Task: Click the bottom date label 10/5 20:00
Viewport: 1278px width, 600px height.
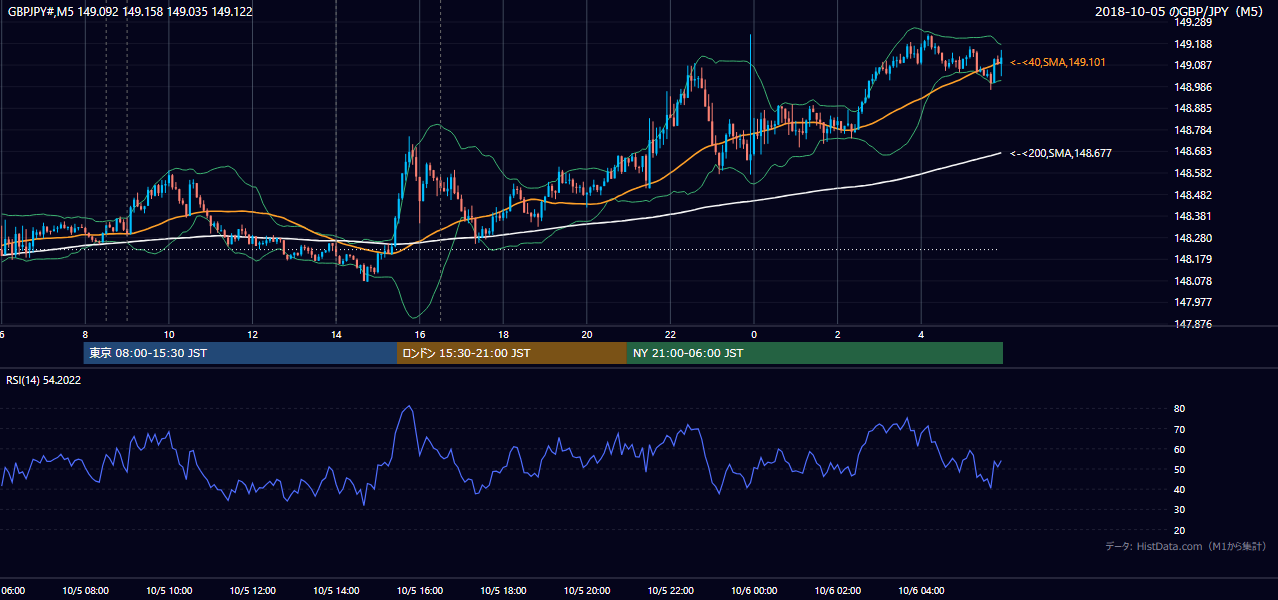Action: (x=586, y=590)
